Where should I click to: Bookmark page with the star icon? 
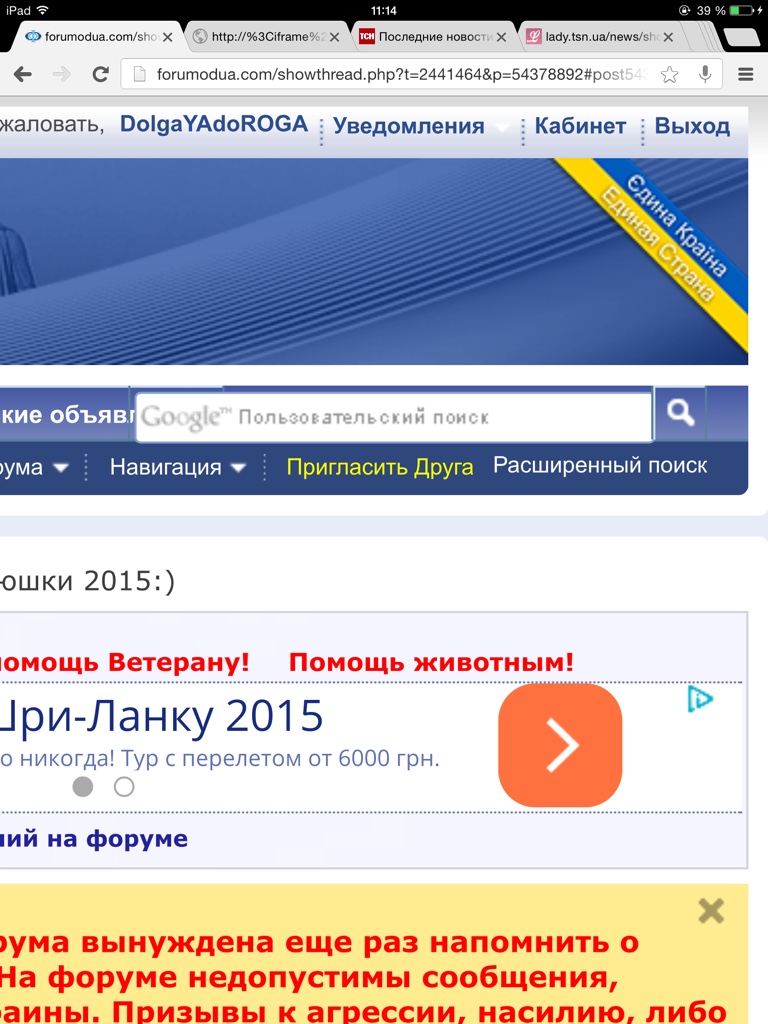[x=670, y=74]
